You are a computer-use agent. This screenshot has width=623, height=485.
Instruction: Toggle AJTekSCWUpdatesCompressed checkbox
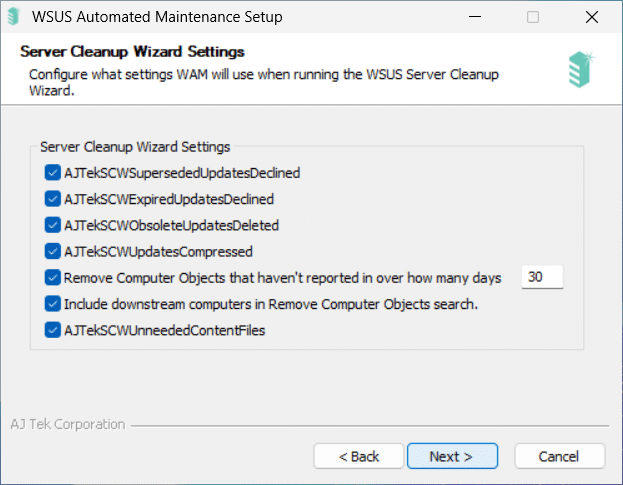(52, 251)
